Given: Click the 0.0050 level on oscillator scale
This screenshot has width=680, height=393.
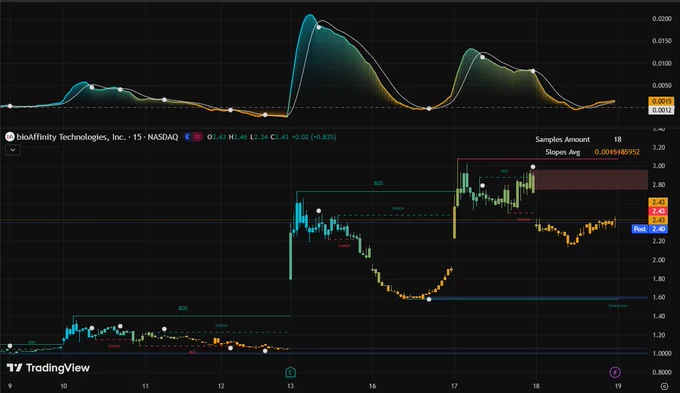Looking at the screenshot, I should 662,85.
